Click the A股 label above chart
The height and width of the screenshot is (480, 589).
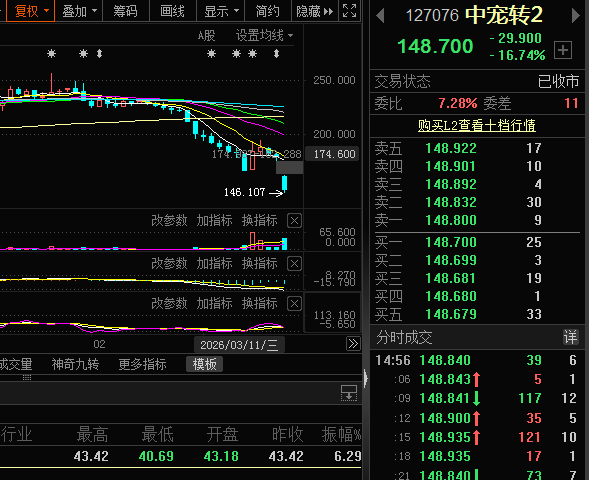(207, 36)
